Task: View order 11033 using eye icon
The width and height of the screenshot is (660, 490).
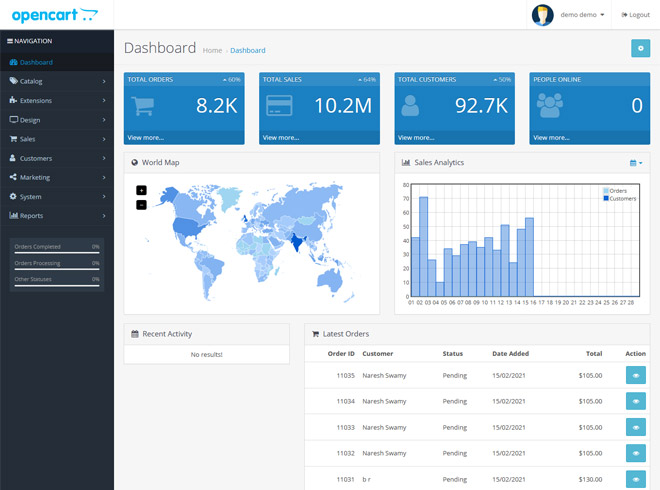Action: point(636,427)
